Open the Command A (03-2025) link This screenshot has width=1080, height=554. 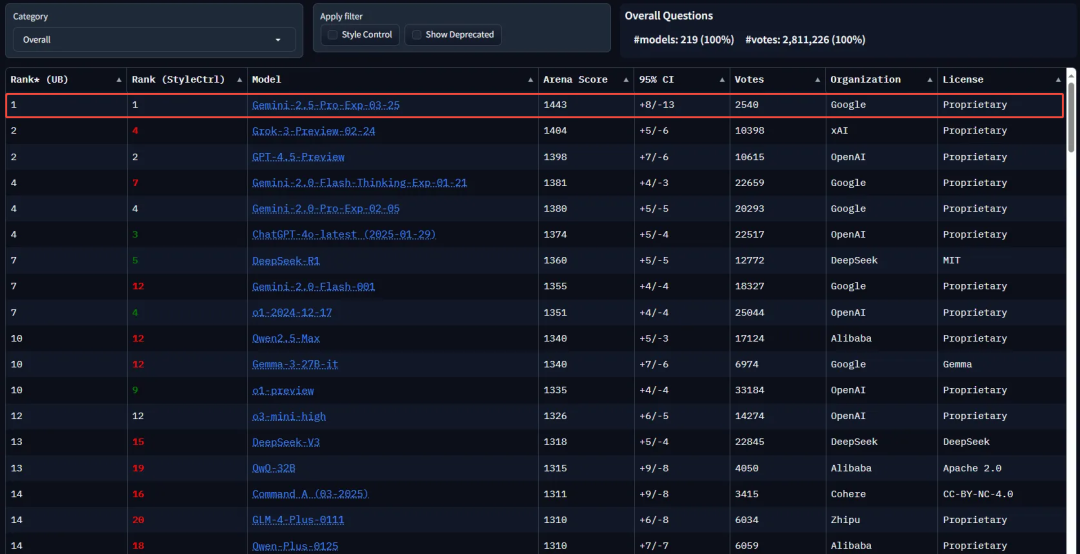click(310, 494)
